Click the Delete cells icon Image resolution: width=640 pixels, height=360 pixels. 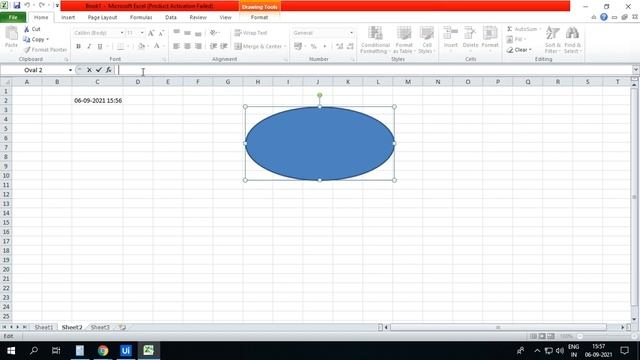click(x=470, y=33)
